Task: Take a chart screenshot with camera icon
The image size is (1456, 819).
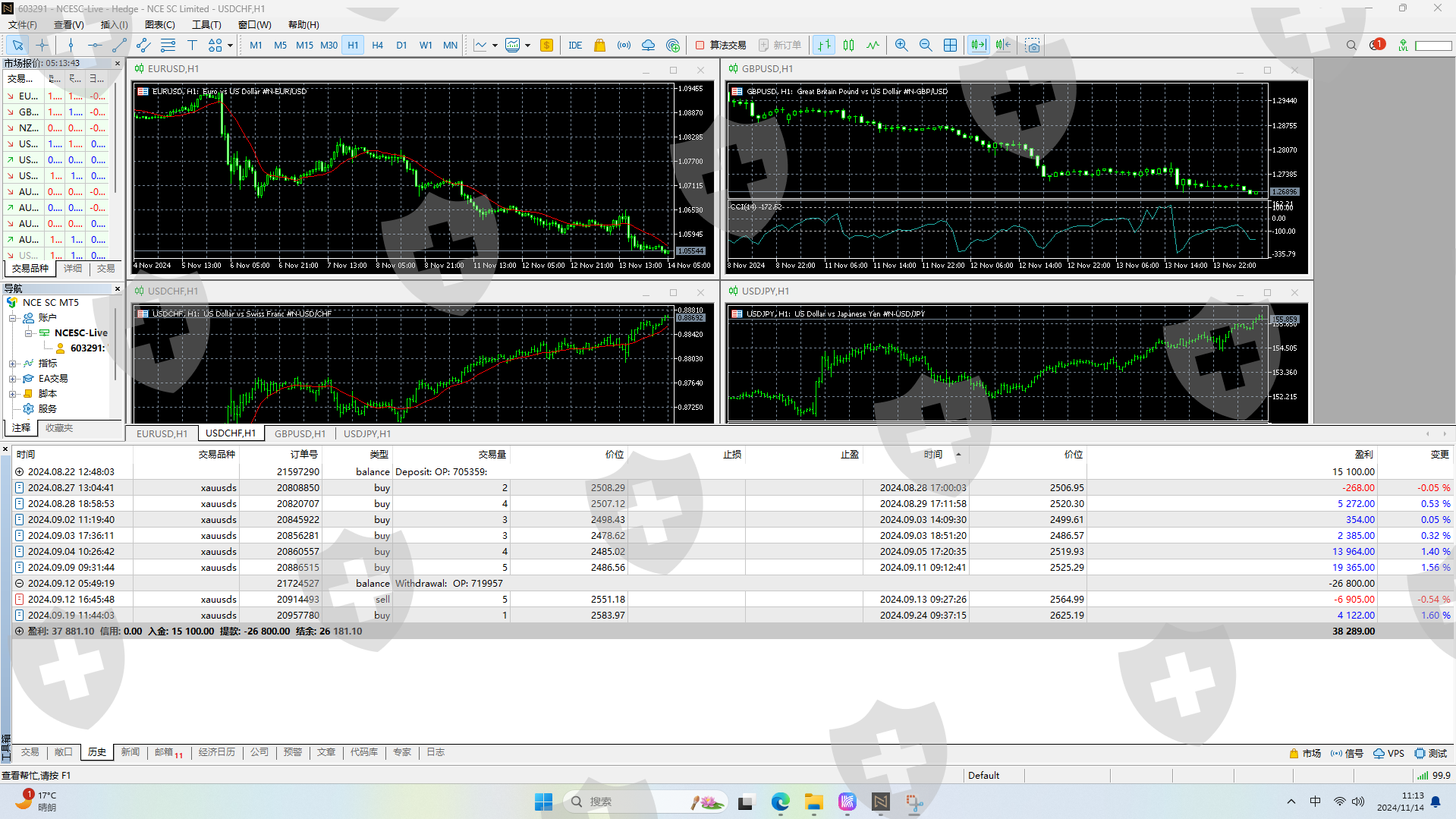Action: pos(1032,46)
